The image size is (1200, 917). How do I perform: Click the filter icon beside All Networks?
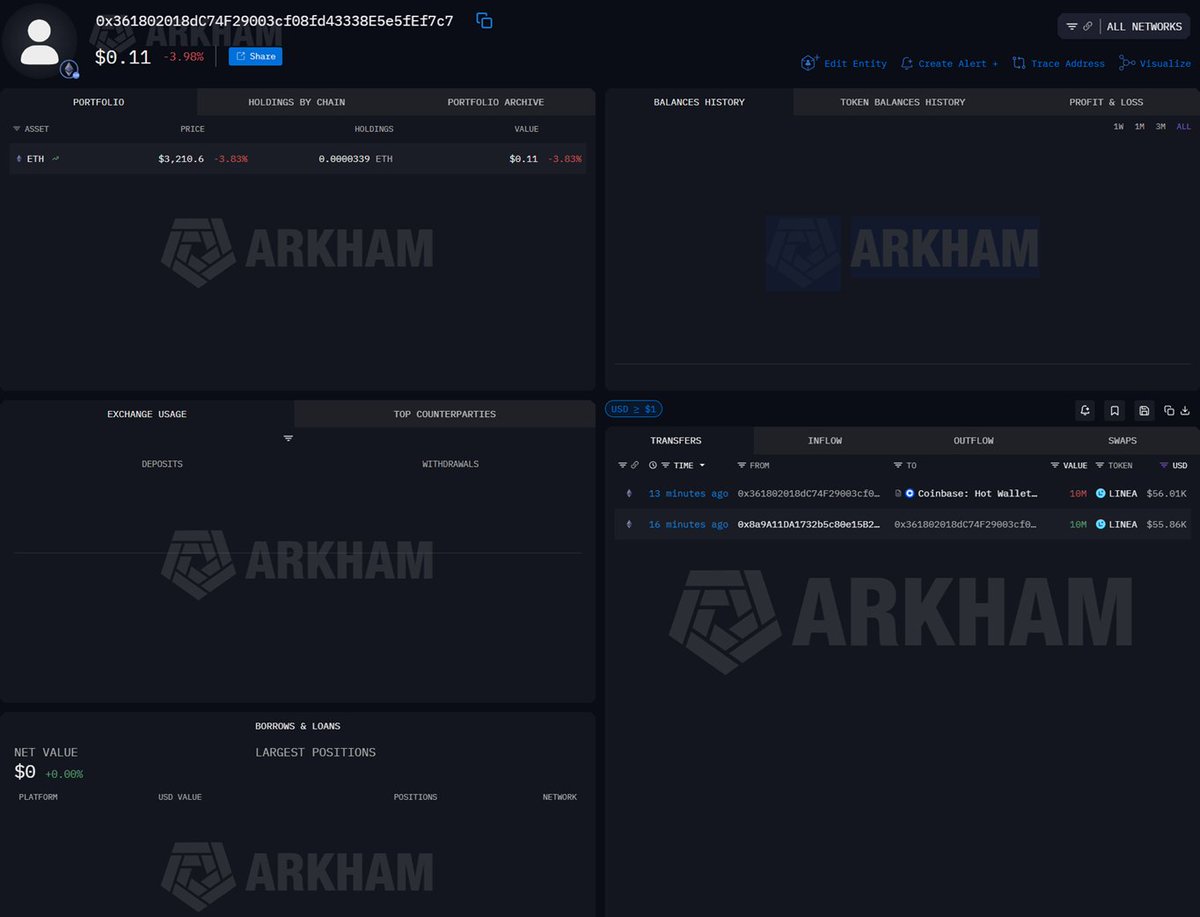point(1072,27)
